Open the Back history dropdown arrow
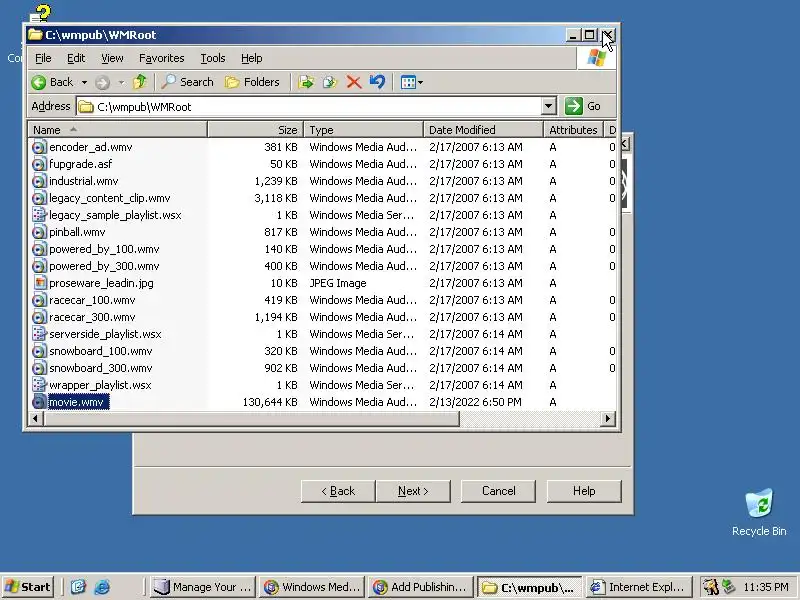The image size is (800, 600). point(84,82)
